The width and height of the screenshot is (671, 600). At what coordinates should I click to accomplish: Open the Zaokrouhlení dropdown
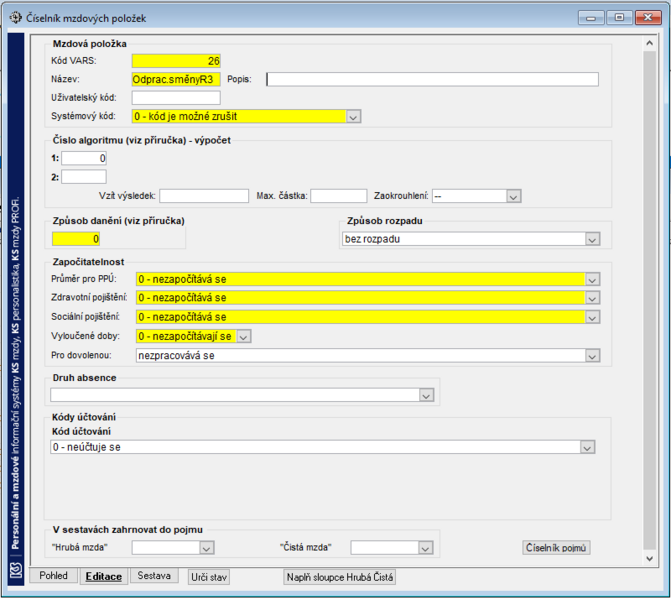[x=514, y=196]
